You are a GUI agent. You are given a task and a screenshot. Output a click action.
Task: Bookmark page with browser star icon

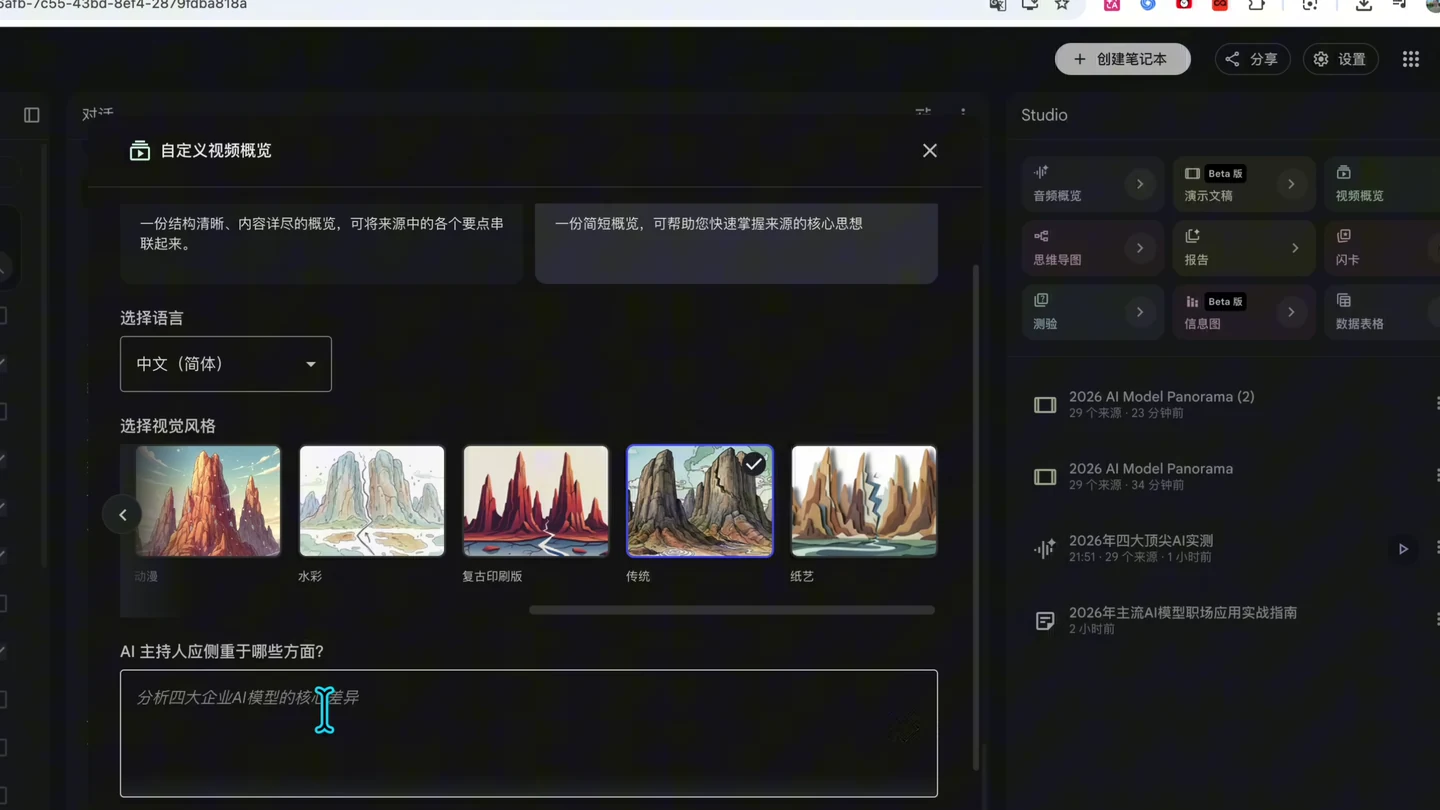(1062, 5)
